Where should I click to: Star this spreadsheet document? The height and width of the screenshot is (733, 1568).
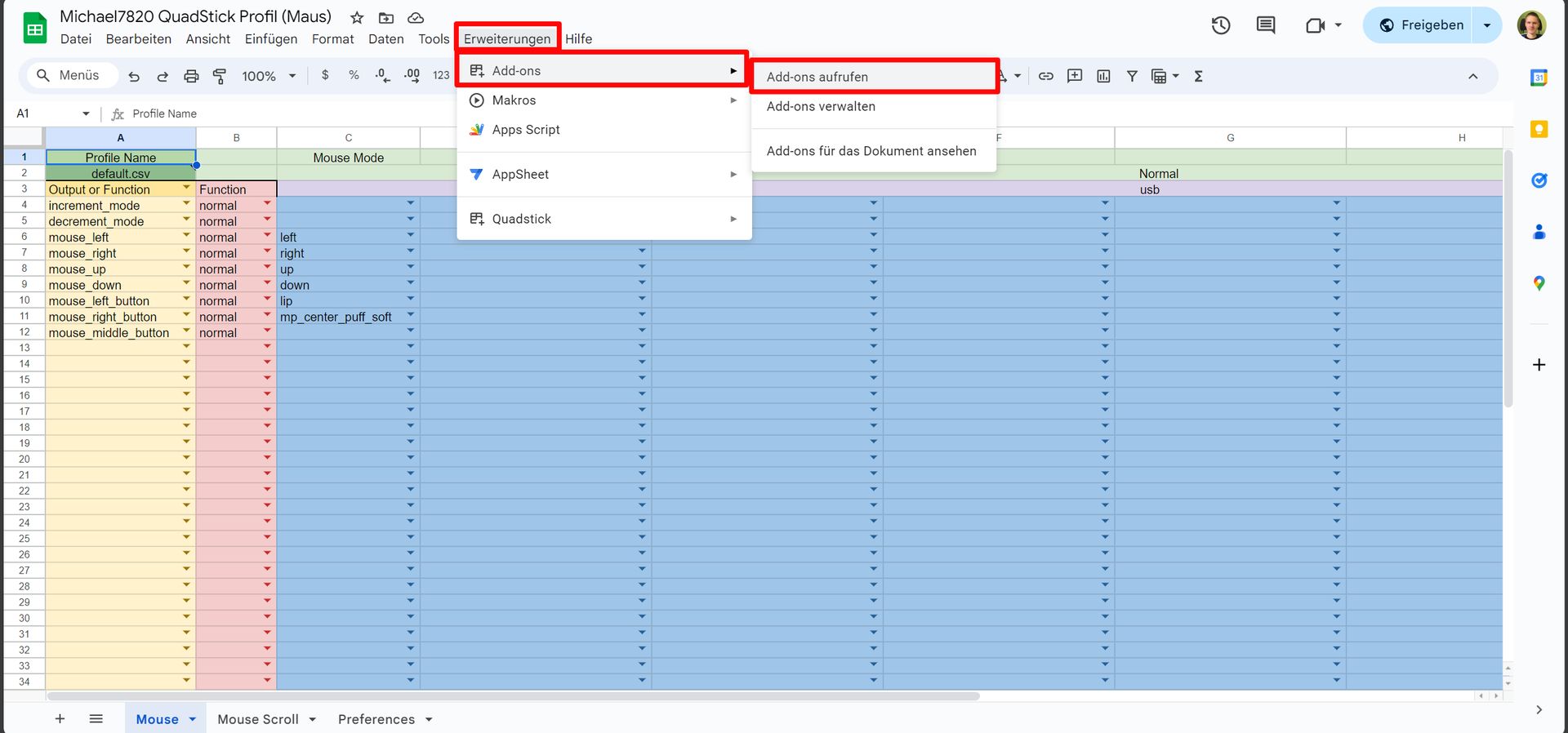click(x=357, y=17)
